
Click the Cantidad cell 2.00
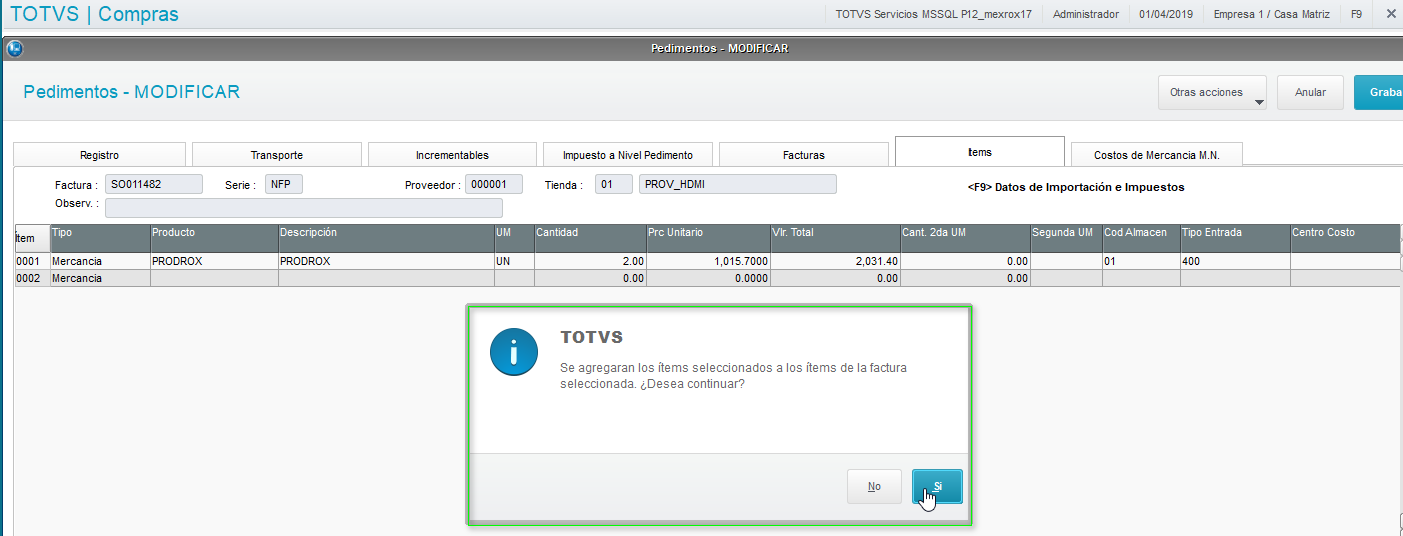[x=590, y=261]
